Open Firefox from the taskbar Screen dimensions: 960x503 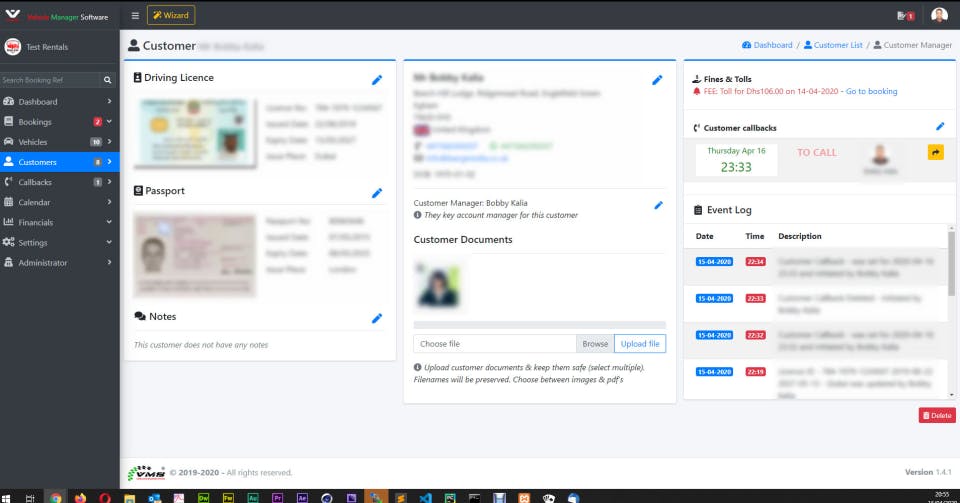(x=80, y=498)
